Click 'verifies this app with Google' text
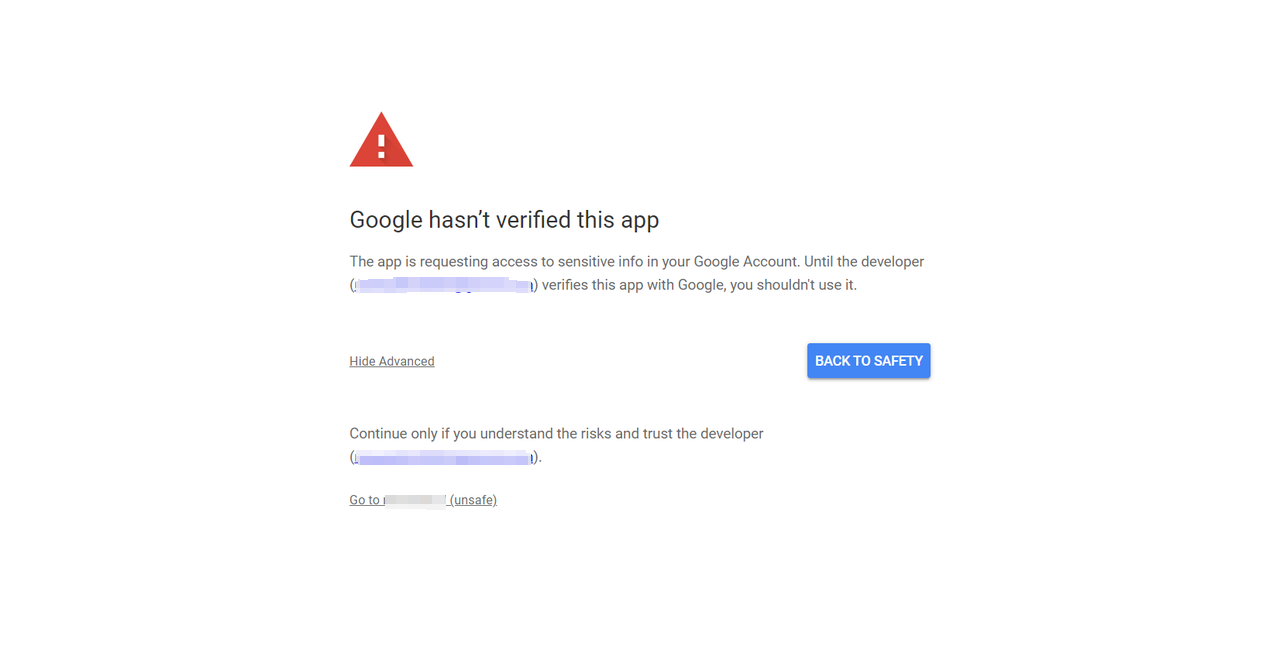This screenshot has height=667, width=1280. [x=633, y=285]
